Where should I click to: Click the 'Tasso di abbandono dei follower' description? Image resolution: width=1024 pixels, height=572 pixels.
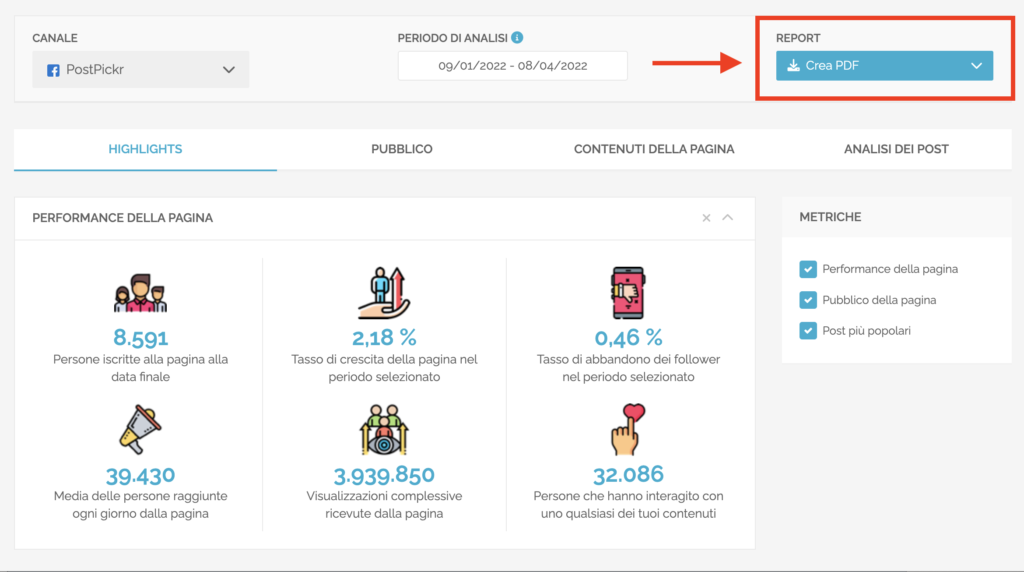(628, 368)
